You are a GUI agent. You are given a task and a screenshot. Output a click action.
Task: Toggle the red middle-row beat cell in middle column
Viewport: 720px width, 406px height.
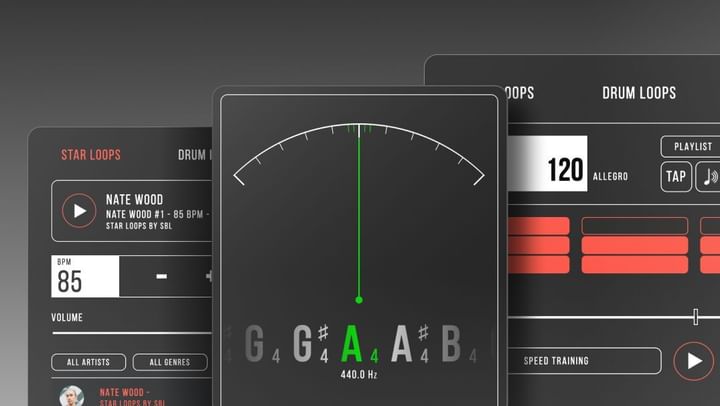[x=634, y=245]
